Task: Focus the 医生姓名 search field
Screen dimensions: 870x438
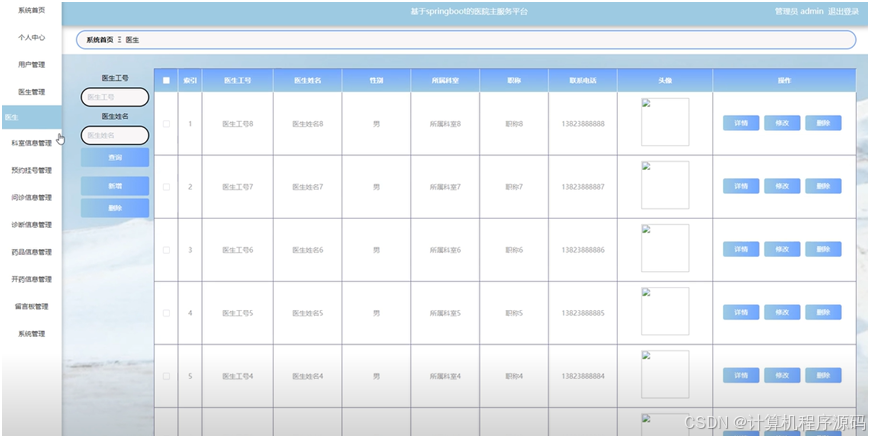Action: (115, 135)
